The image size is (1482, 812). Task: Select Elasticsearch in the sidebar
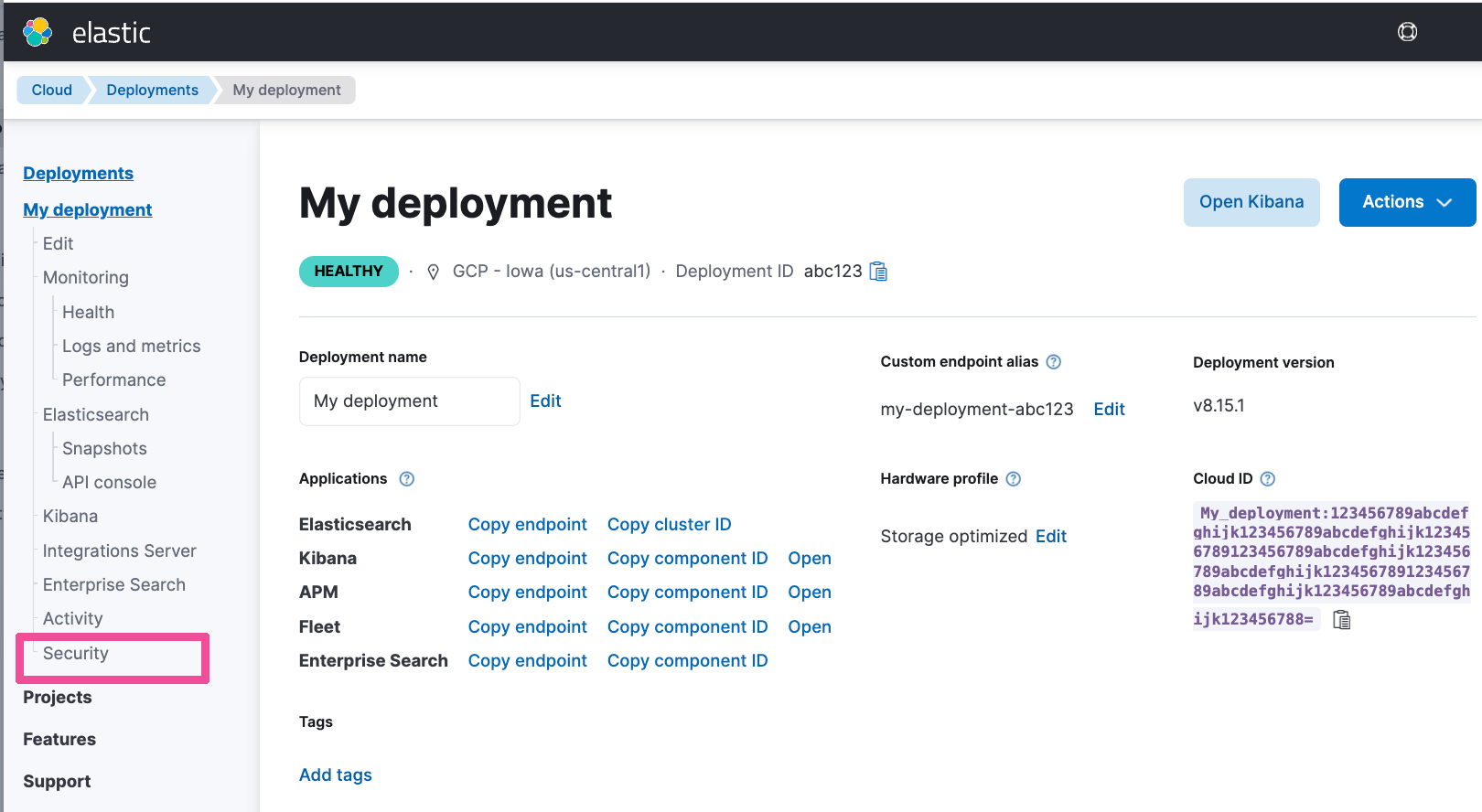95,415
